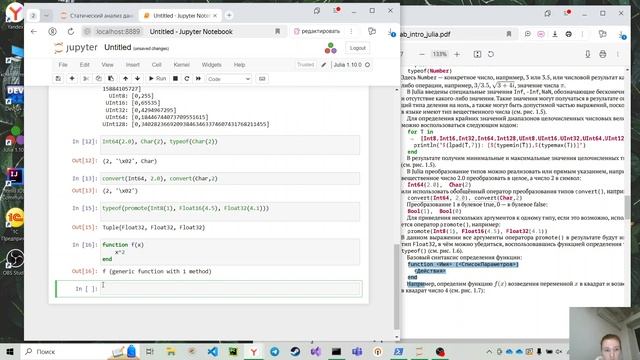Zoom in the PDF with plus
The image size is (640, 360).
click(x=457, y=54)
